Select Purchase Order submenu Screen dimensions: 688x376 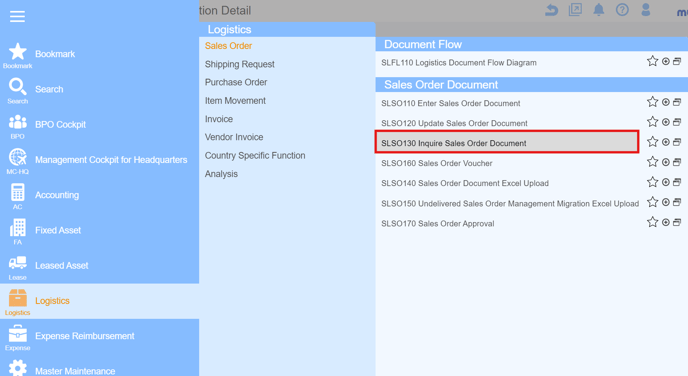coord(236,82)
